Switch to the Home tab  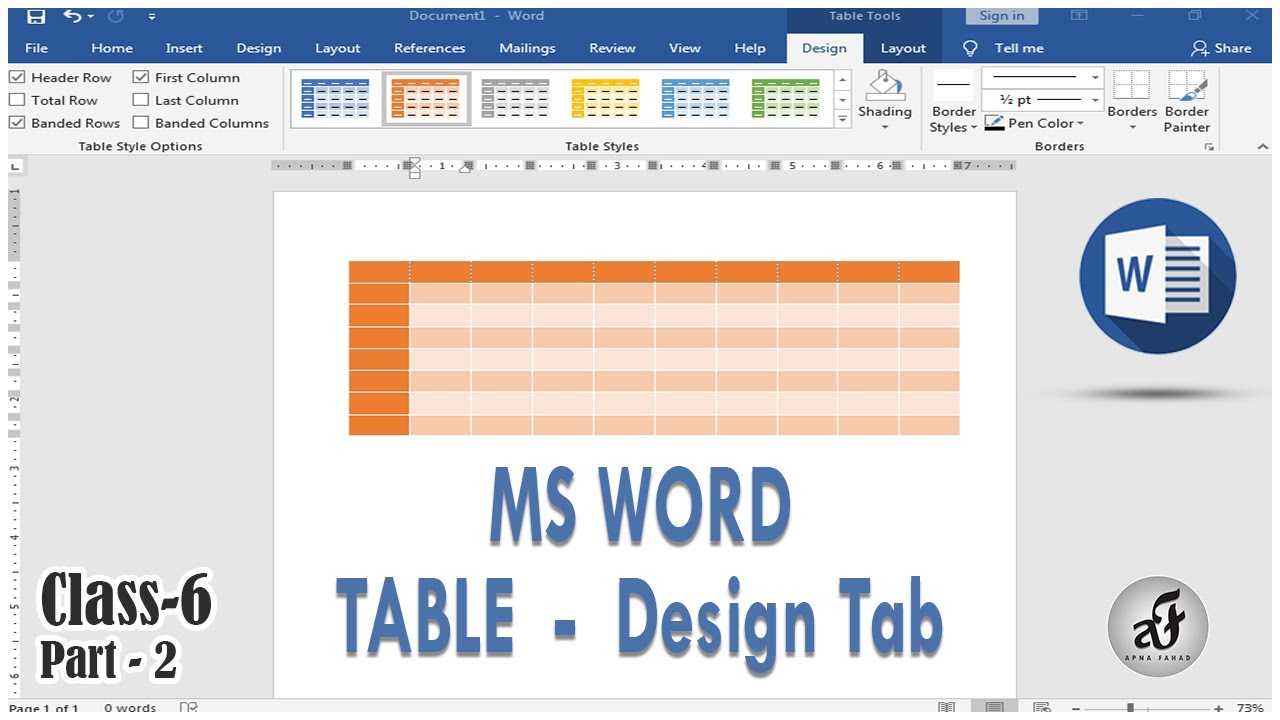(x=112, y=48)
